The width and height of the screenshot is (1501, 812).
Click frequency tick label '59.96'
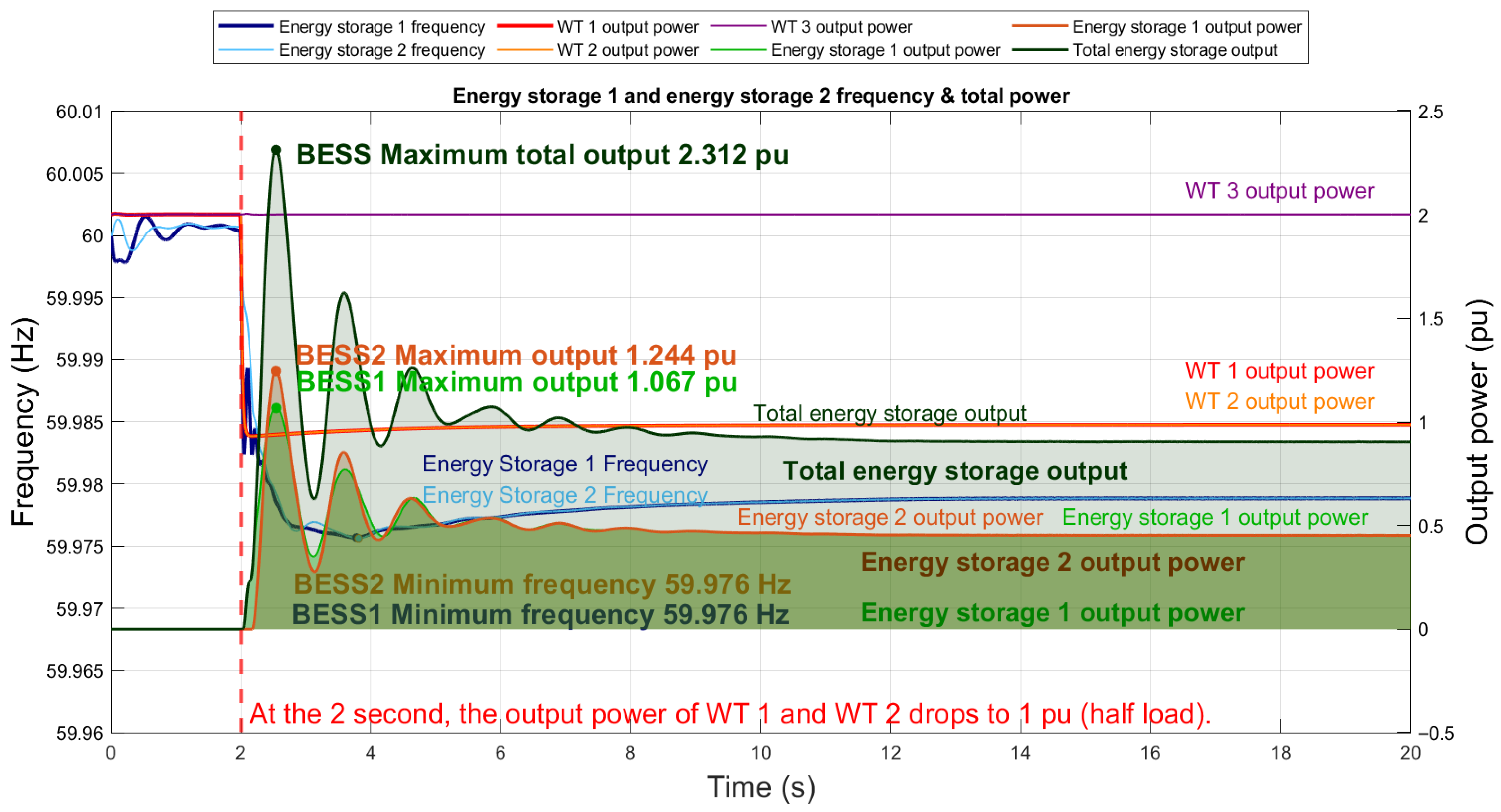pos(79,733)
